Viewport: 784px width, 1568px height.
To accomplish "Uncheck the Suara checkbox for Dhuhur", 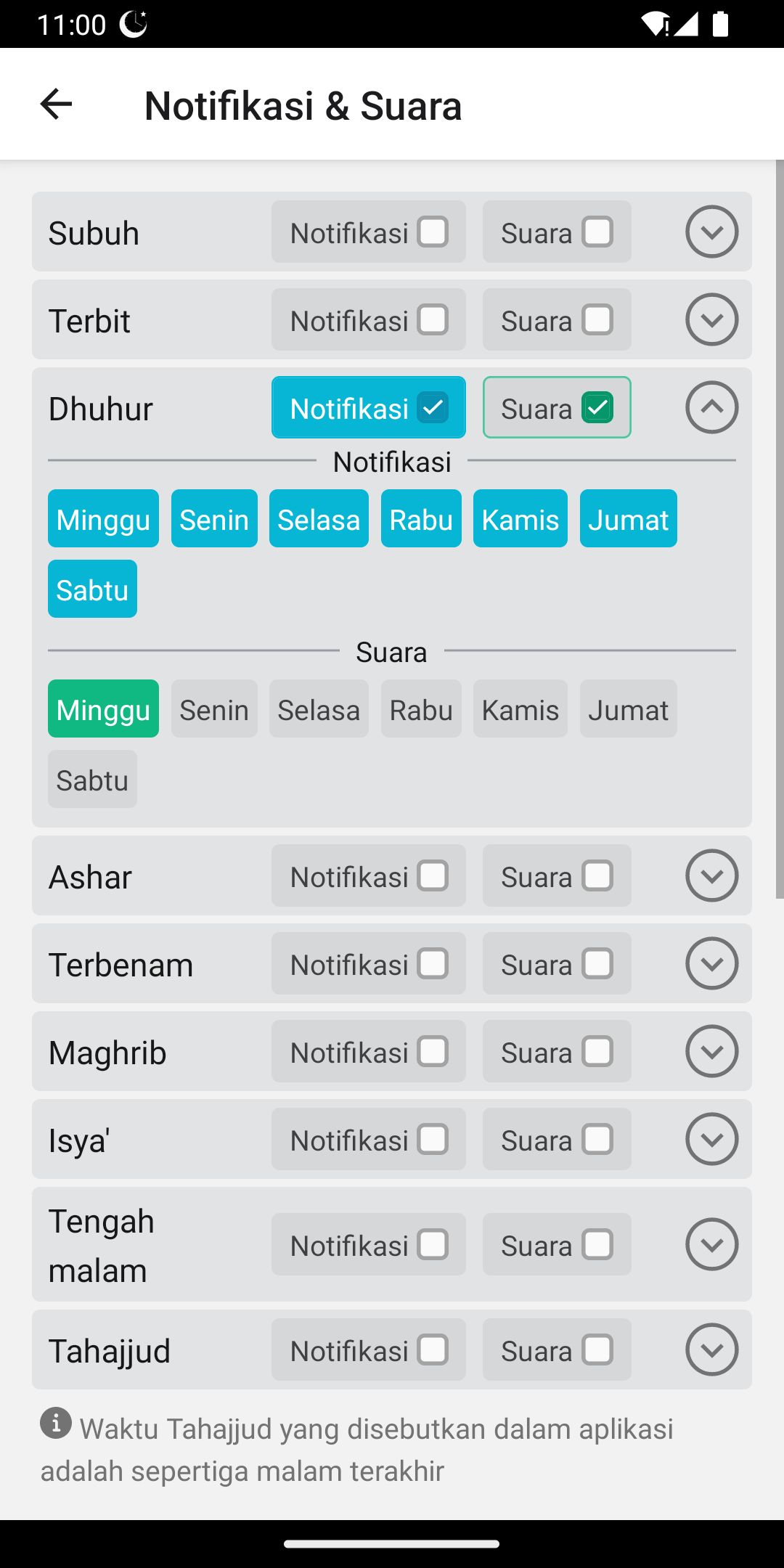I will [597, 407].
